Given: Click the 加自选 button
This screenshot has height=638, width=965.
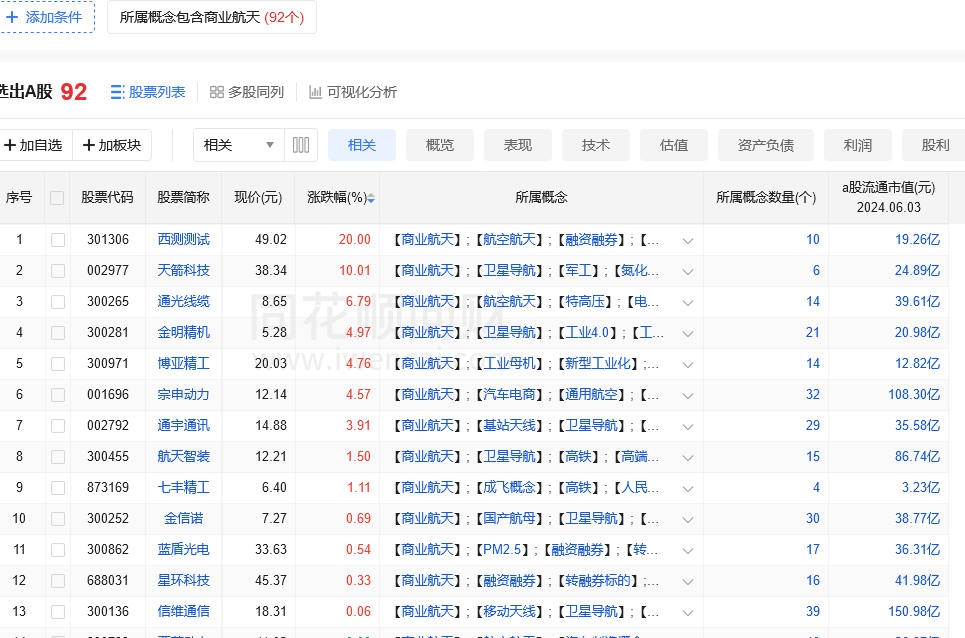Looking at the screenshot, I should tap(34, 145).
